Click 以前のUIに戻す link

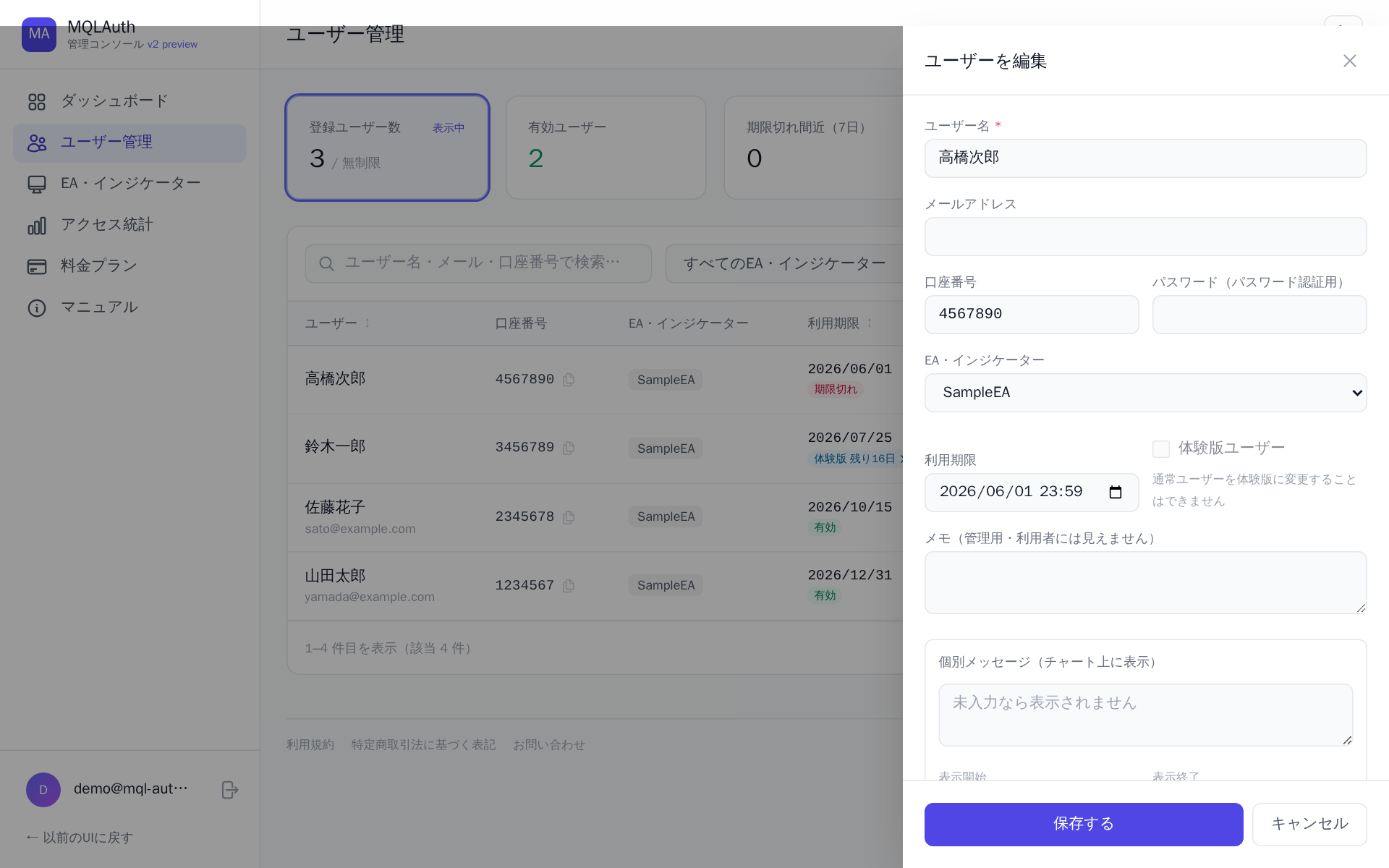coord(80,838)
